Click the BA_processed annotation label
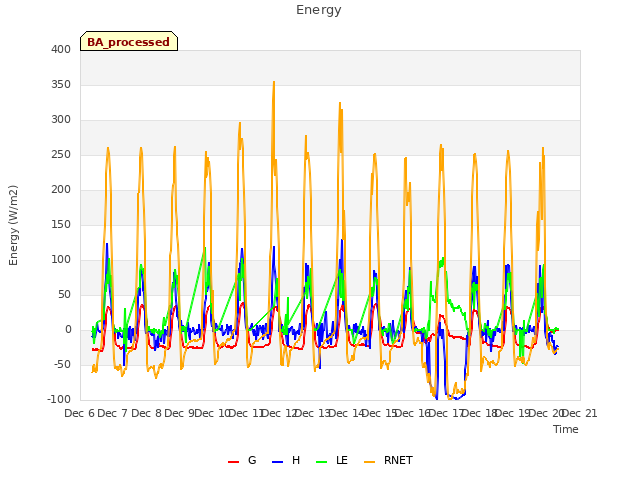The image size is (640, 480). click(129, 42)
